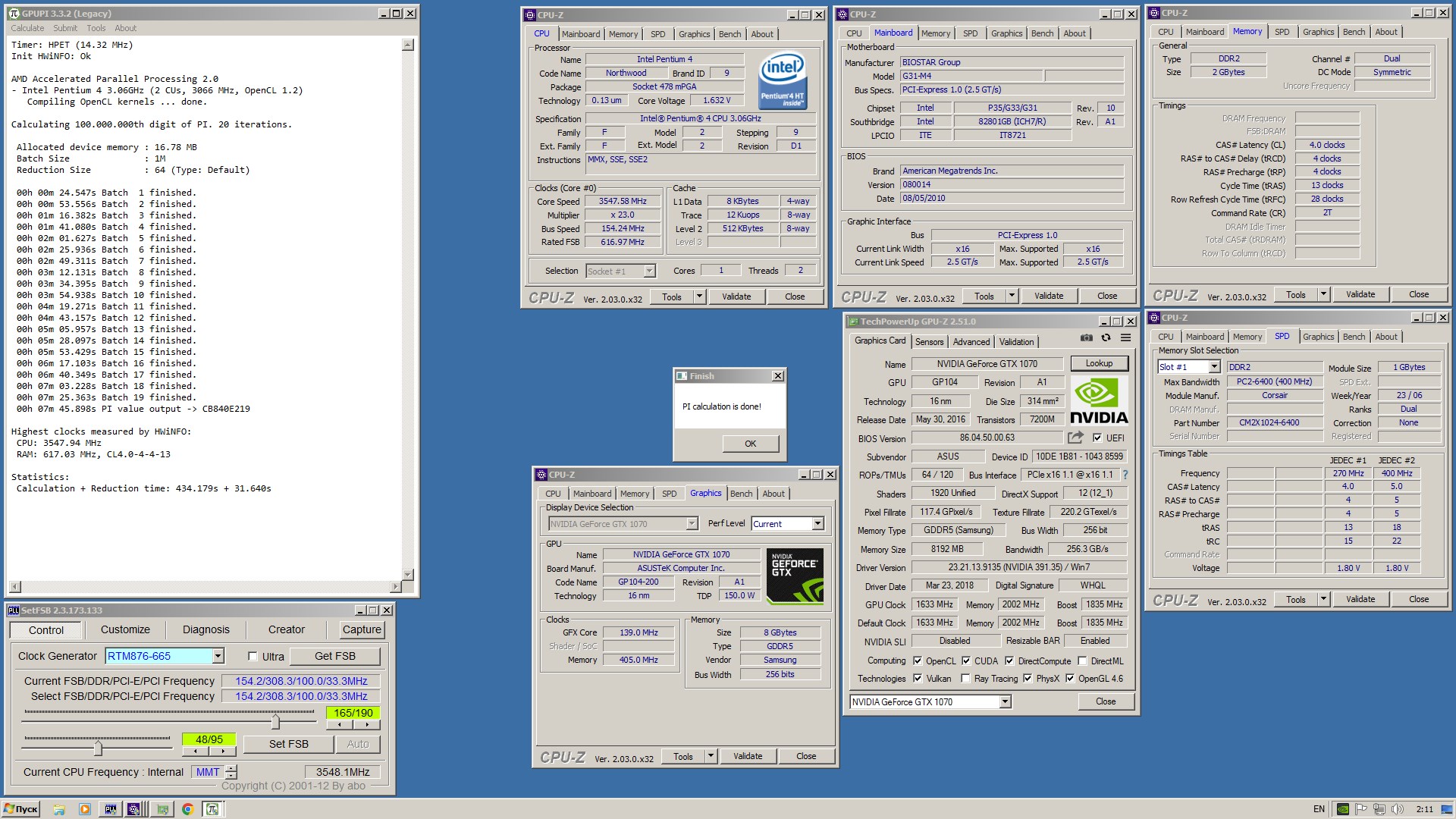The width and height of the screenshot is (1456, 819).
Task: Click the green 165/190 slider value indicator
Action: coord(353,713)
